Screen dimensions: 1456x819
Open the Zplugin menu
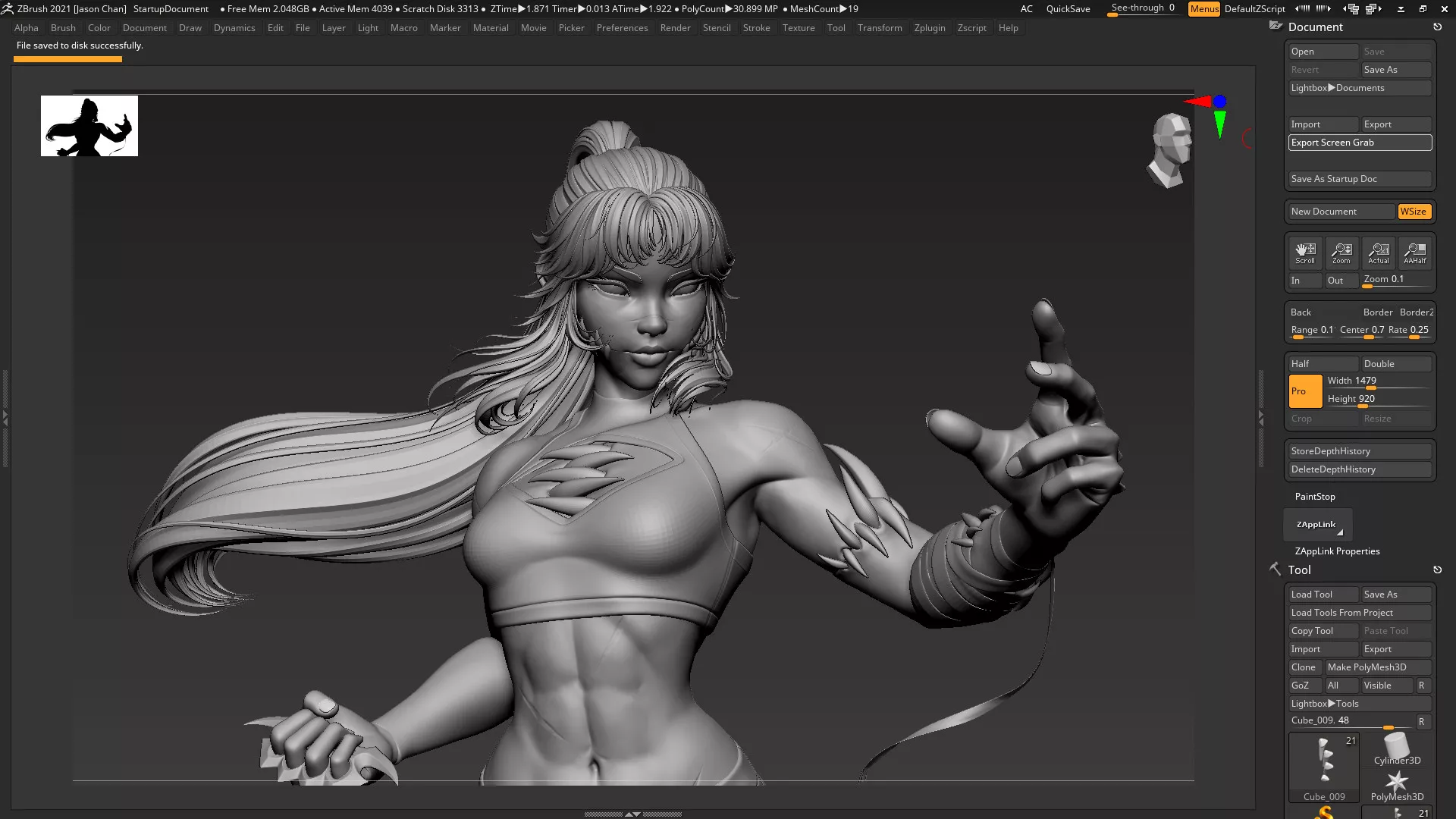pyautogui.click(x=929, y=28)
